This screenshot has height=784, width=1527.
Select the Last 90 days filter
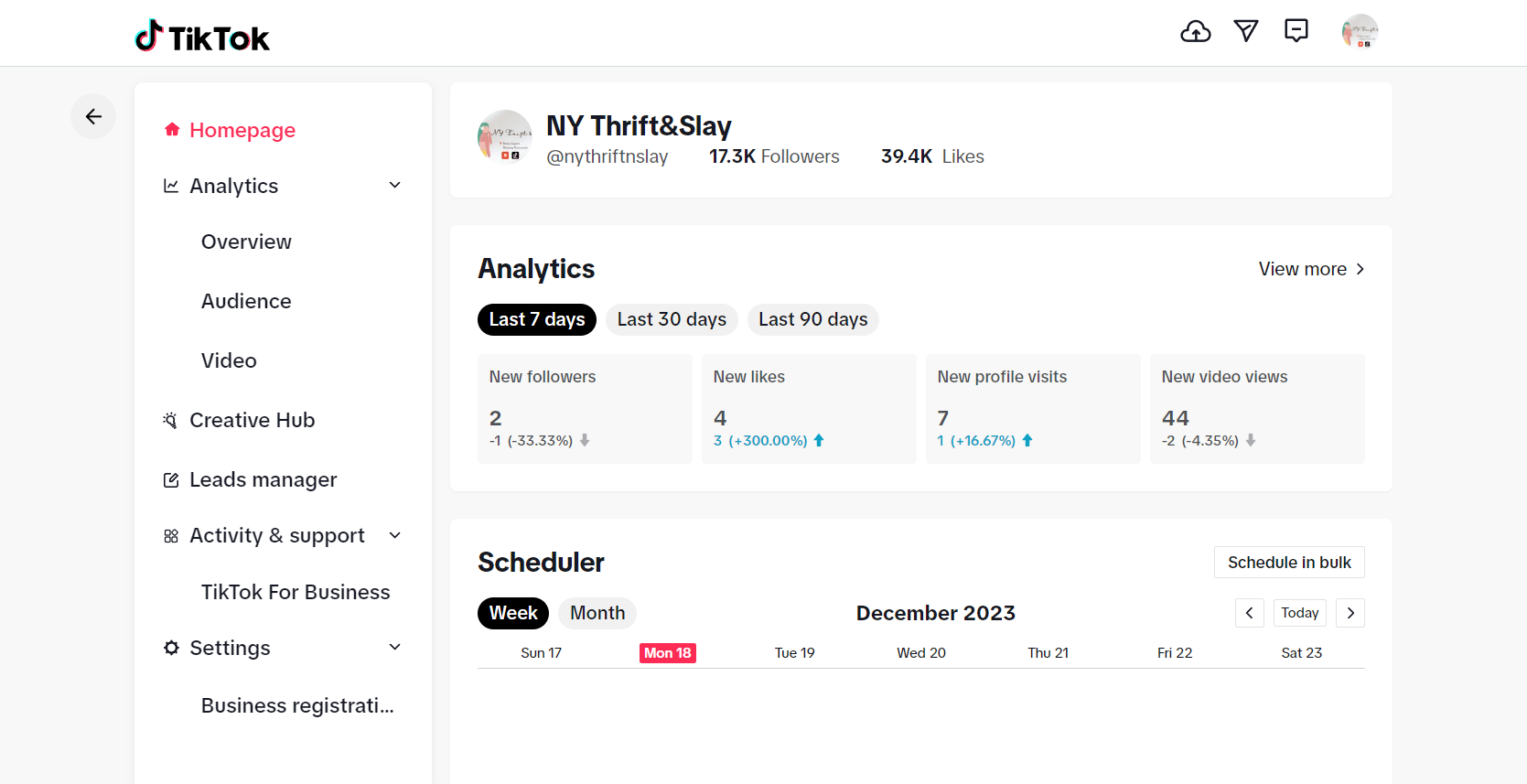point(812,319)
